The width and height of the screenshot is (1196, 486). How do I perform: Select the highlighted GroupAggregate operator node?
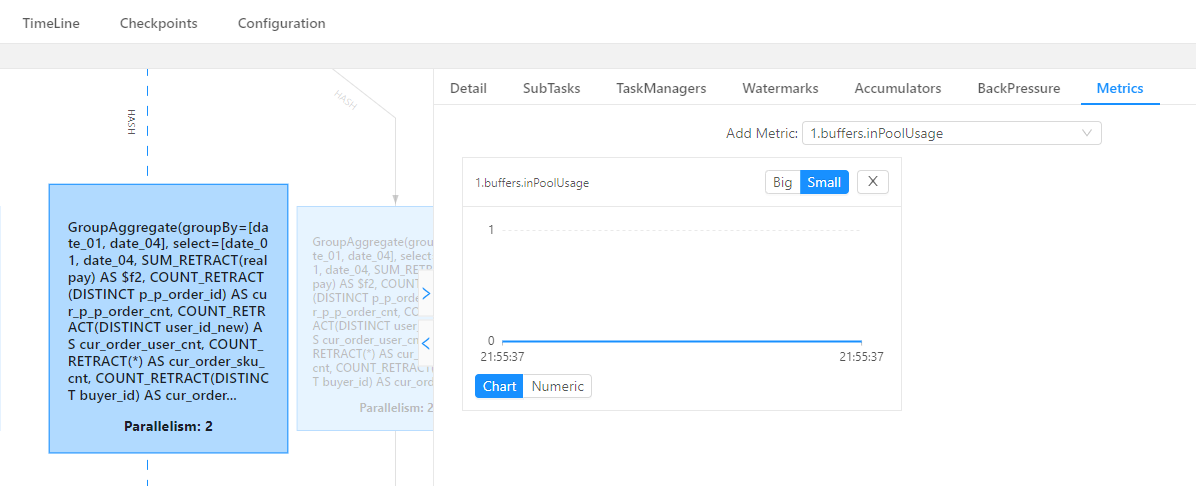pos(168,318)
